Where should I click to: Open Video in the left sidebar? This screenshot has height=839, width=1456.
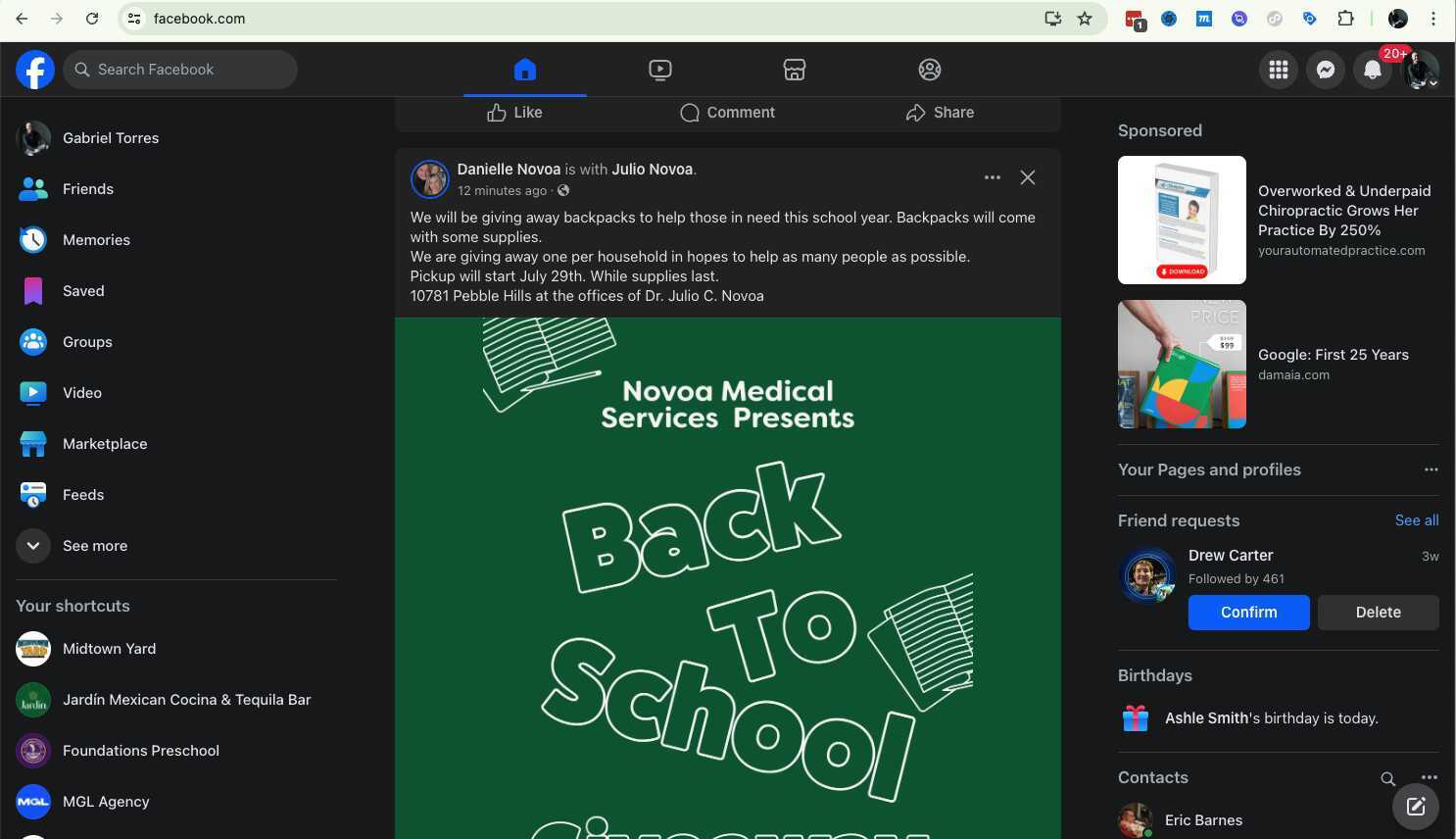coord(176,393)
